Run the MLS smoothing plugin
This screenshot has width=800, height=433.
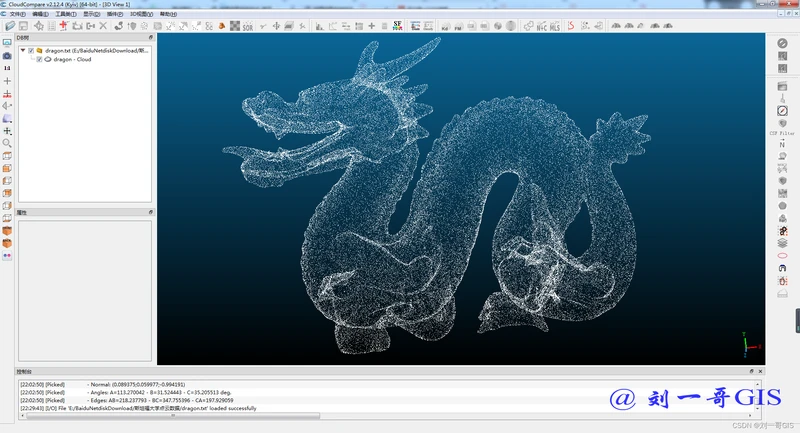(x=555, y=27)
